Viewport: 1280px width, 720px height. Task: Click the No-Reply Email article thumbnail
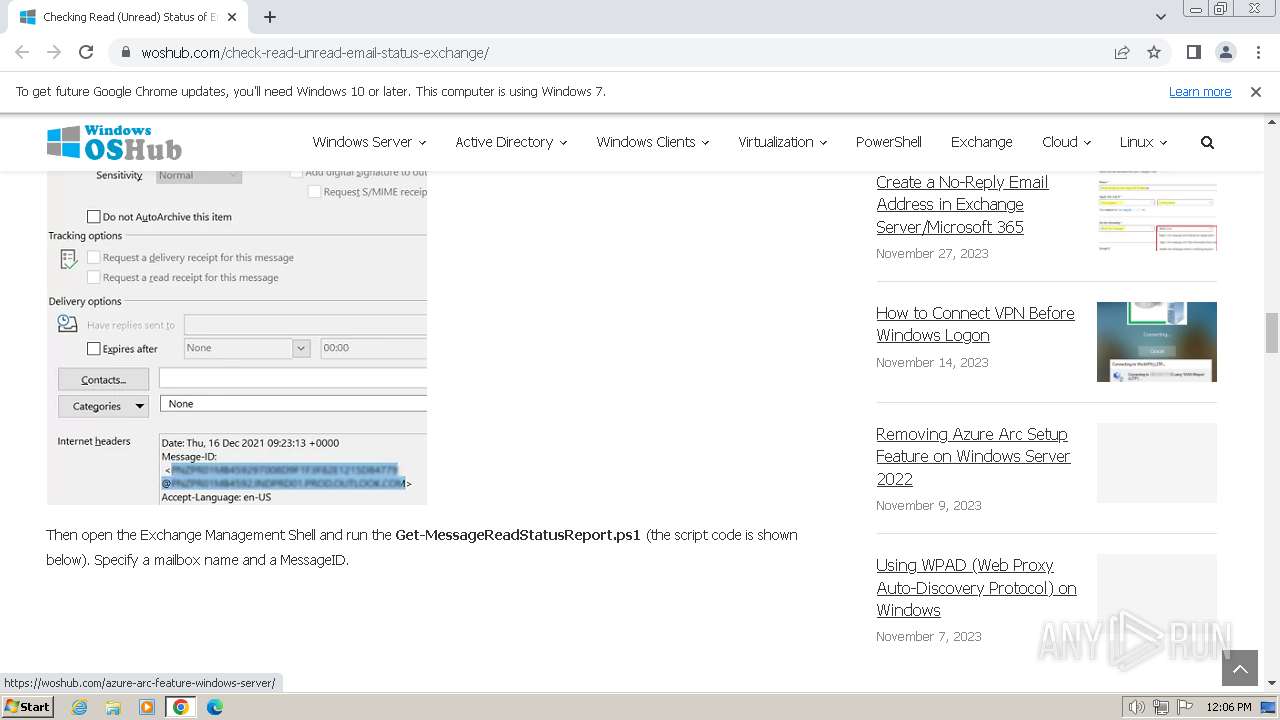pyautogui.click(x=1157, y=211)
